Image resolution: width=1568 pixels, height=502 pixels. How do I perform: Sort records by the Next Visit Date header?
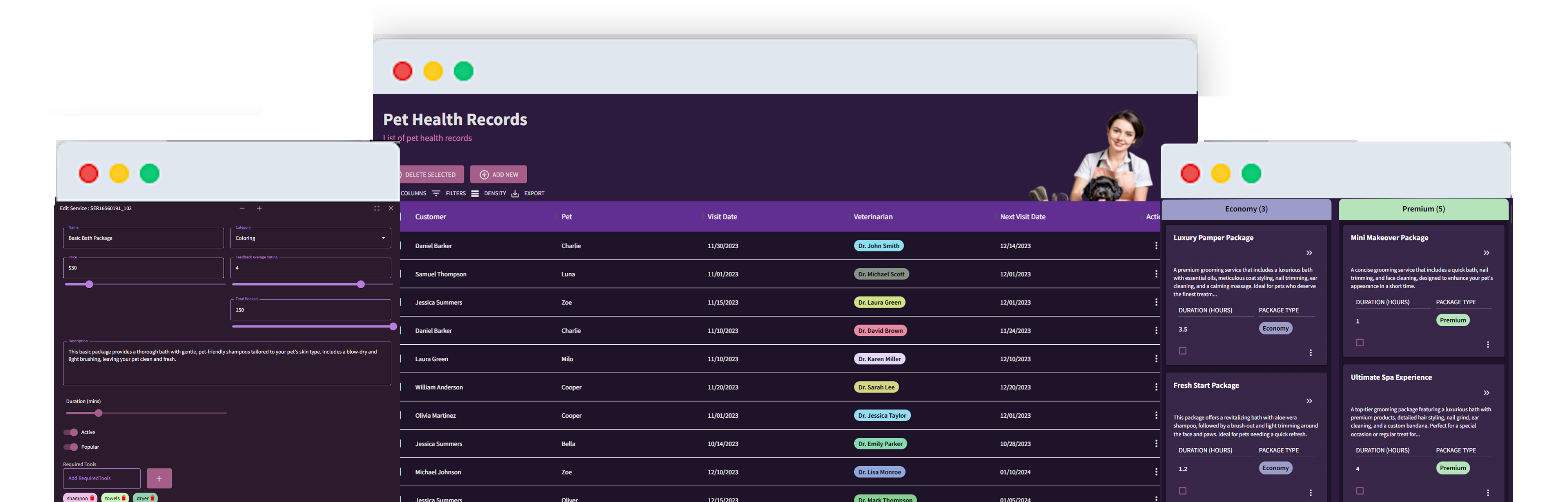click(x=1023, y=217)
